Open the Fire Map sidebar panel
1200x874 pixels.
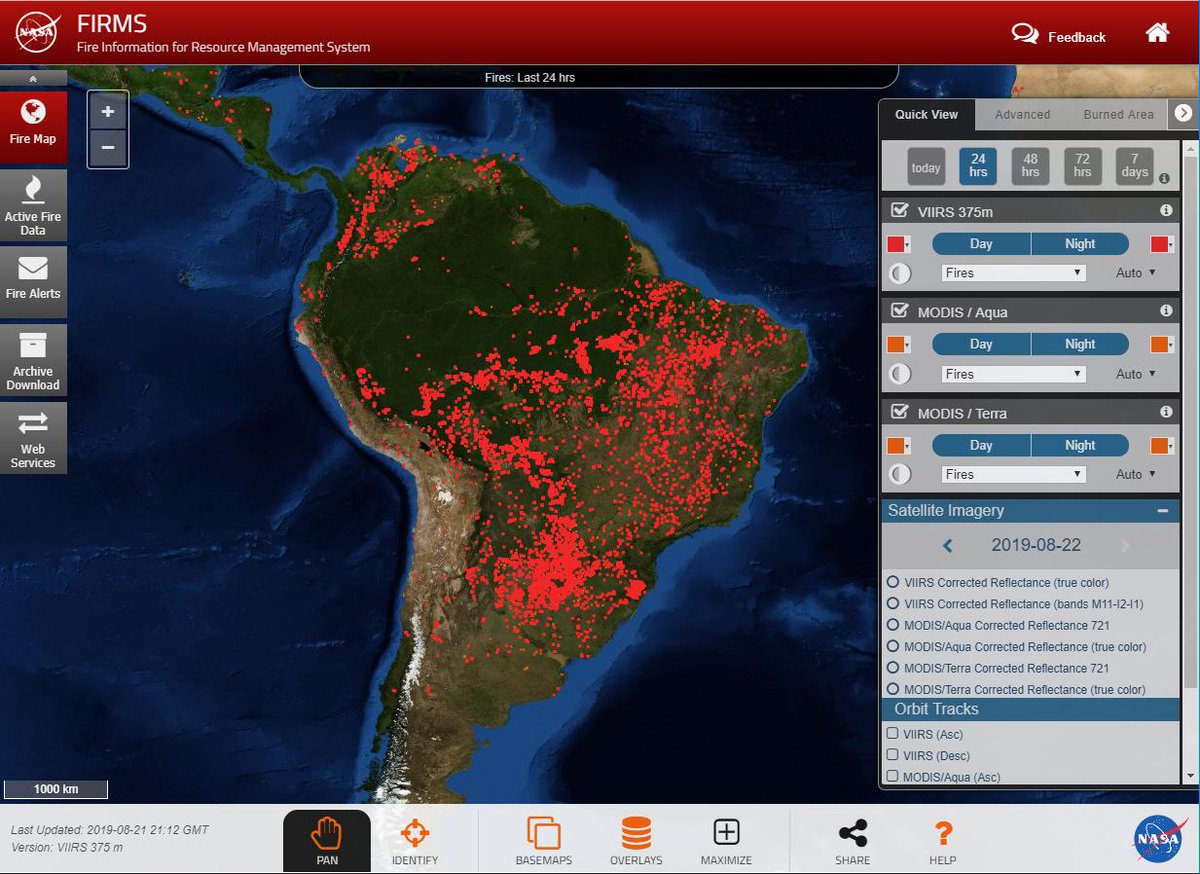pos(33,127)
